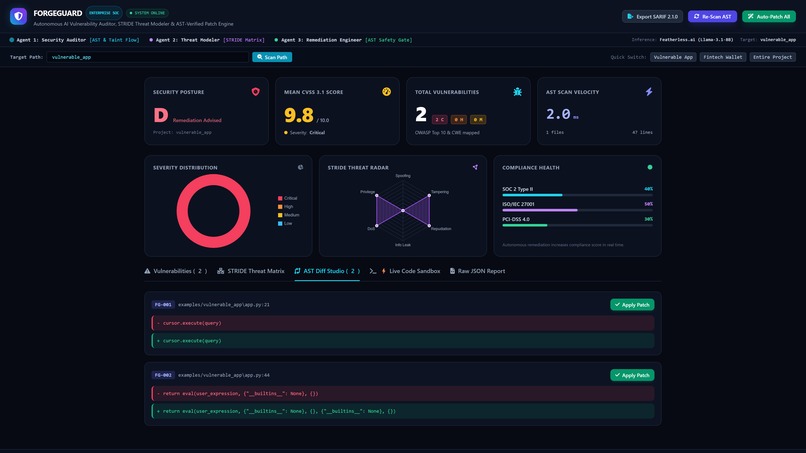Image resolution: width=806 pixels, height=453 pixels.
Task: Click the FG-002 ID badge
Action: pyautogui.click(x=163, y=375)
